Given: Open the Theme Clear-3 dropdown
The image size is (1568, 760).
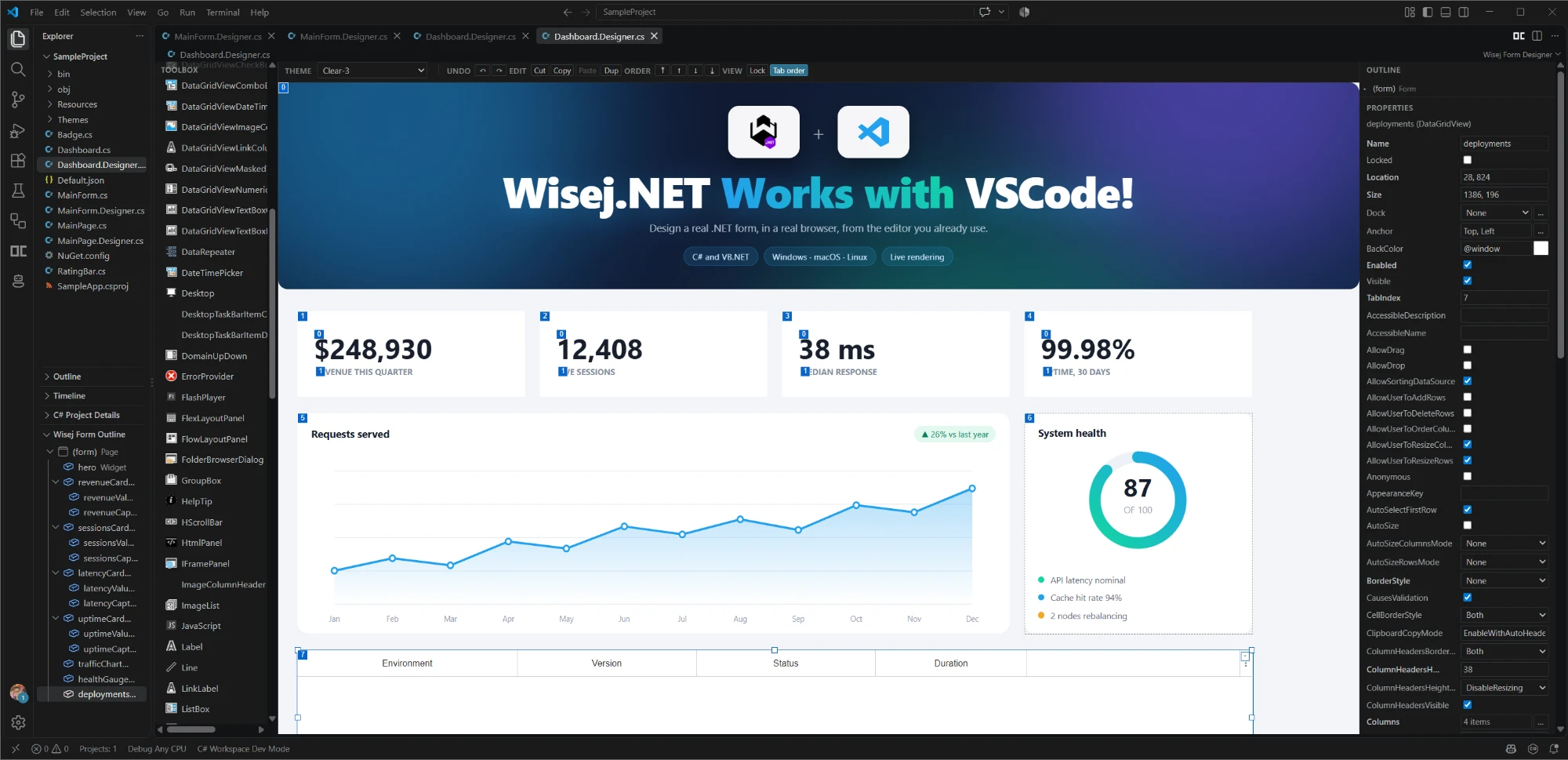Looking at the screenshot, I should click(372, 71).
